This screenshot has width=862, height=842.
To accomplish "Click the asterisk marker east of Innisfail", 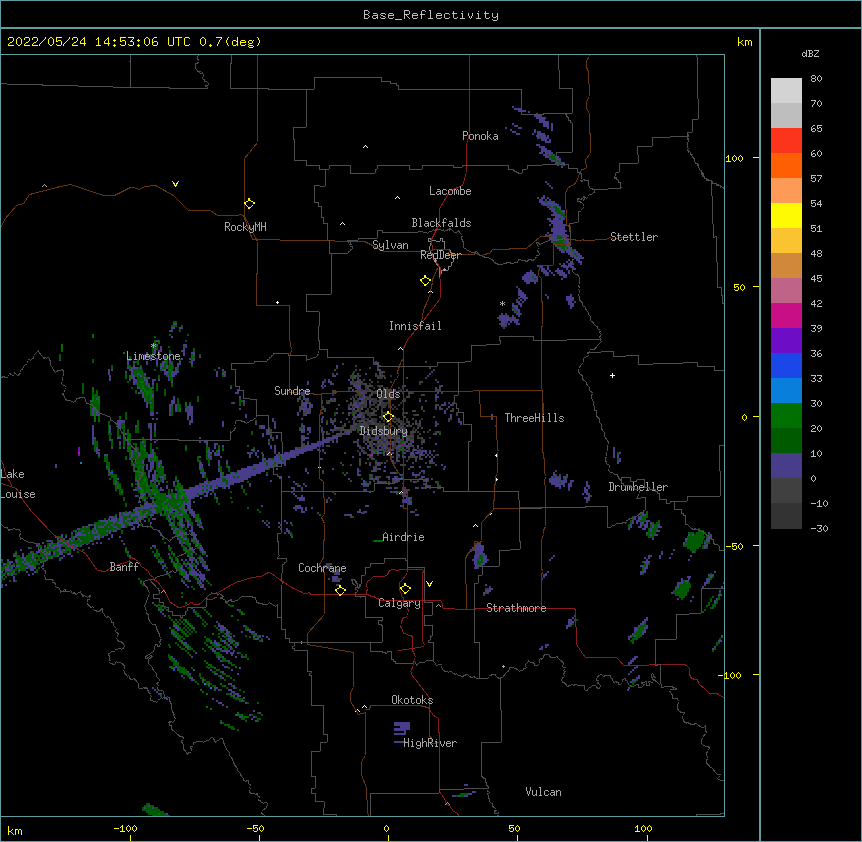I will click(x=502, y=304).
